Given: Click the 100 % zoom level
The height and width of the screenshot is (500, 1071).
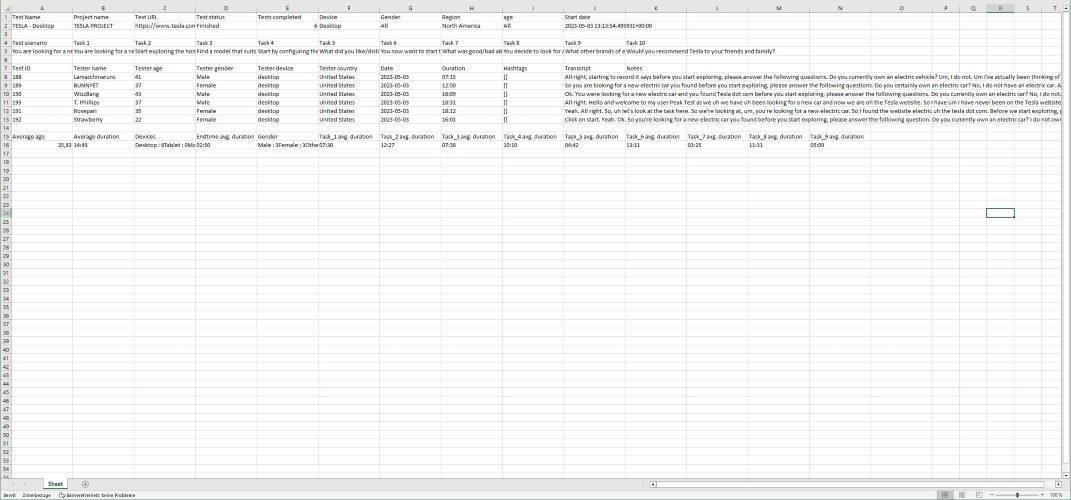Looking at the screenshot, I should tap(1056, 495).
